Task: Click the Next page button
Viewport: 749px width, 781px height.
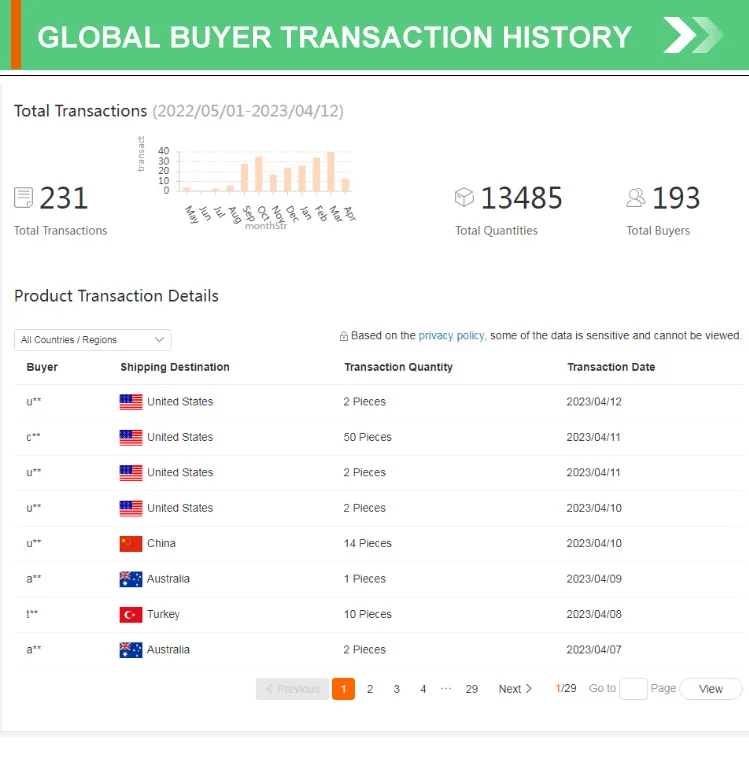Action: [515, 689]
